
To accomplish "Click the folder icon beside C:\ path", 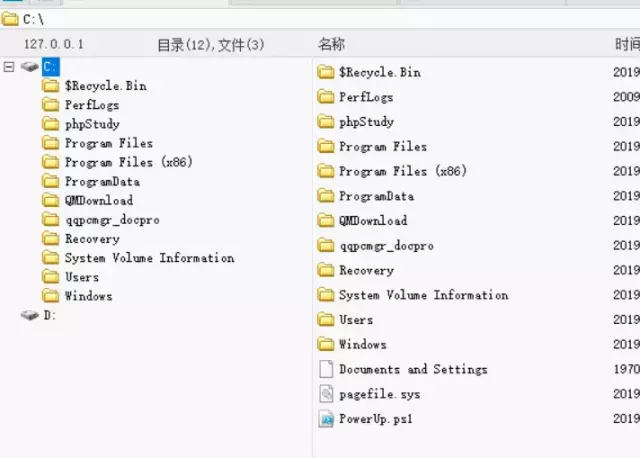I will click(x=10, y=19).
